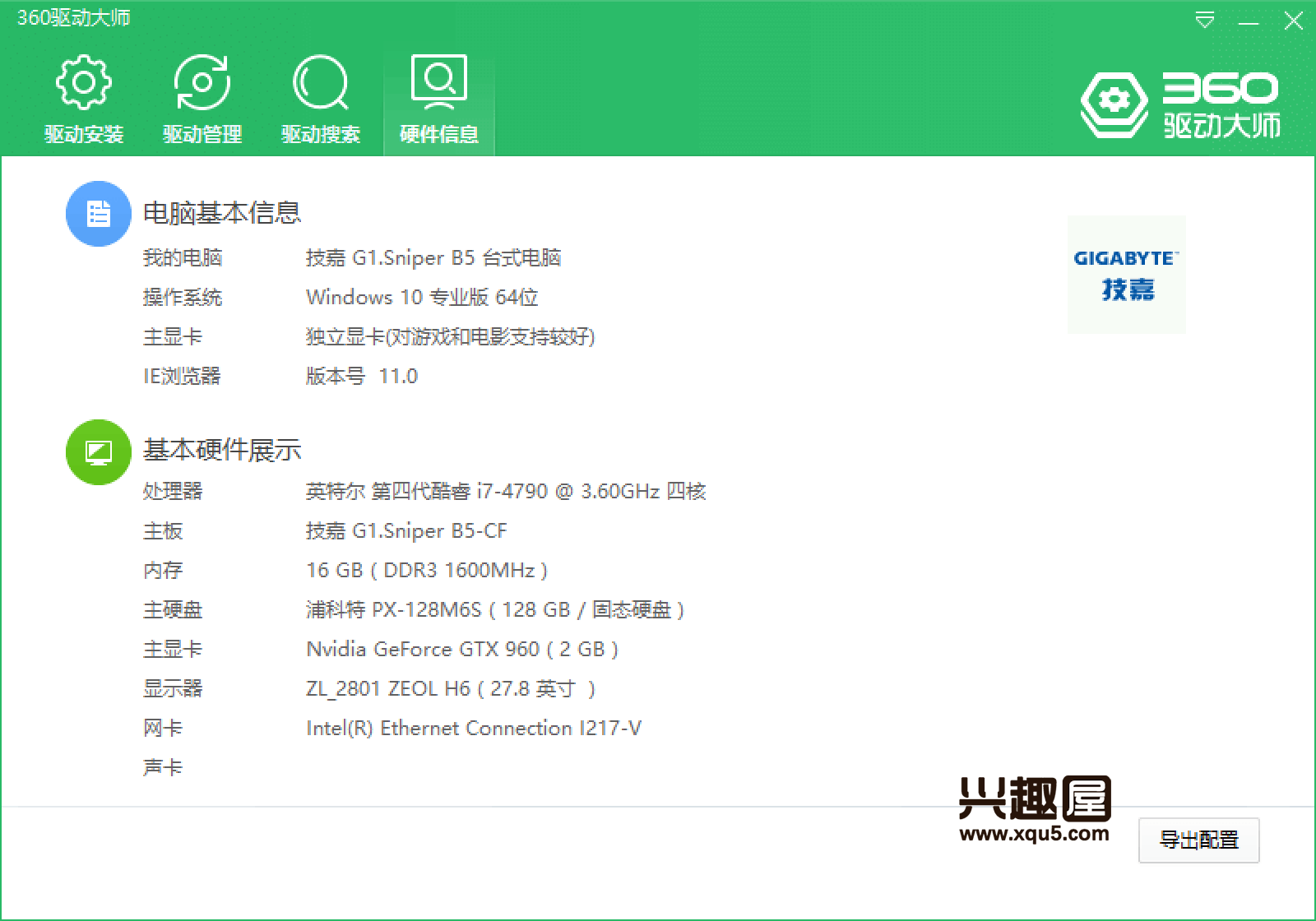The image size is (1316, 921).
Task: Click the 内存 label
Action: coord(163,570)
